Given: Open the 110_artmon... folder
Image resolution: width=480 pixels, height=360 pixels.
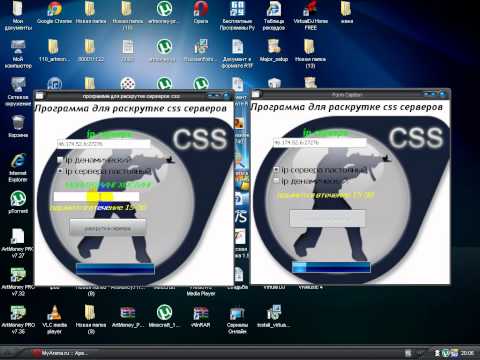Looking at the screenshot, I should click(54, 51).
